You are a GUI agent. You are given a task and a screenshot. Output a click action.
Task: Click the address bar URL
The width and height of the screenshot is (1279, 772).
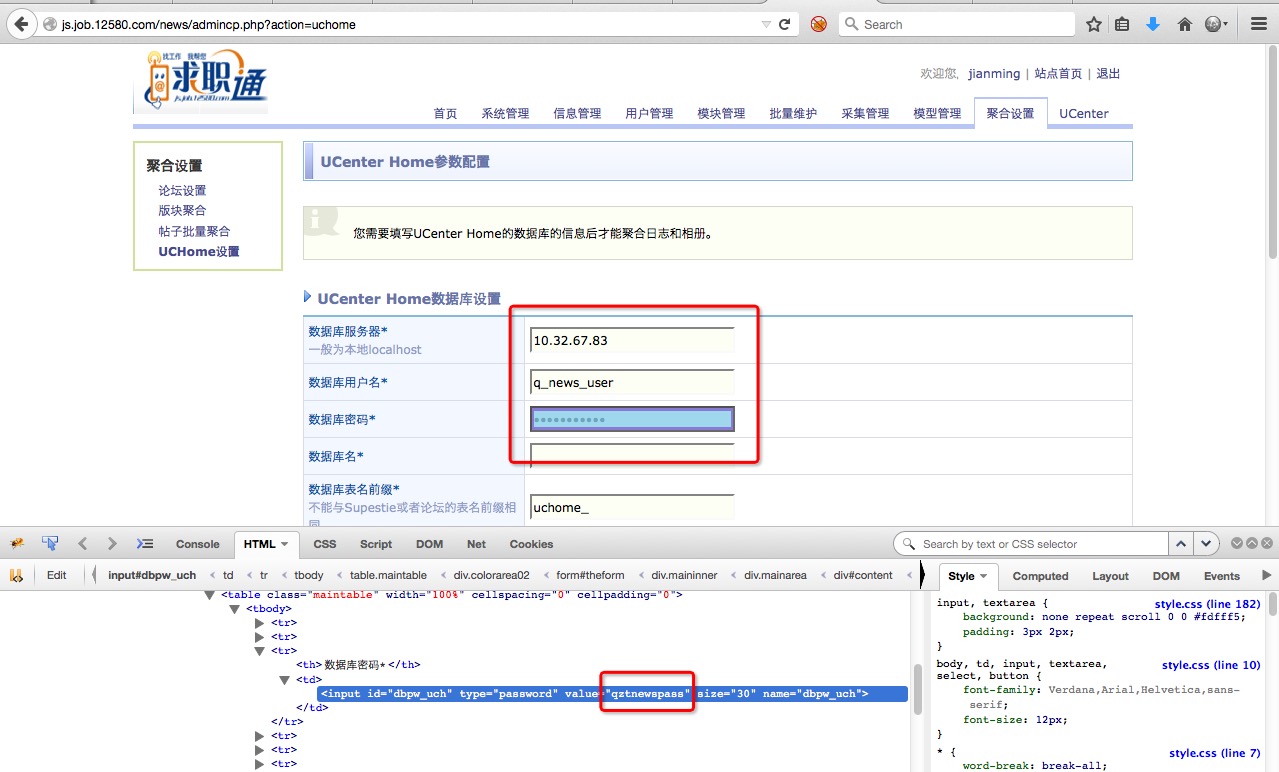pyautogui.click(x=209, y=24)
